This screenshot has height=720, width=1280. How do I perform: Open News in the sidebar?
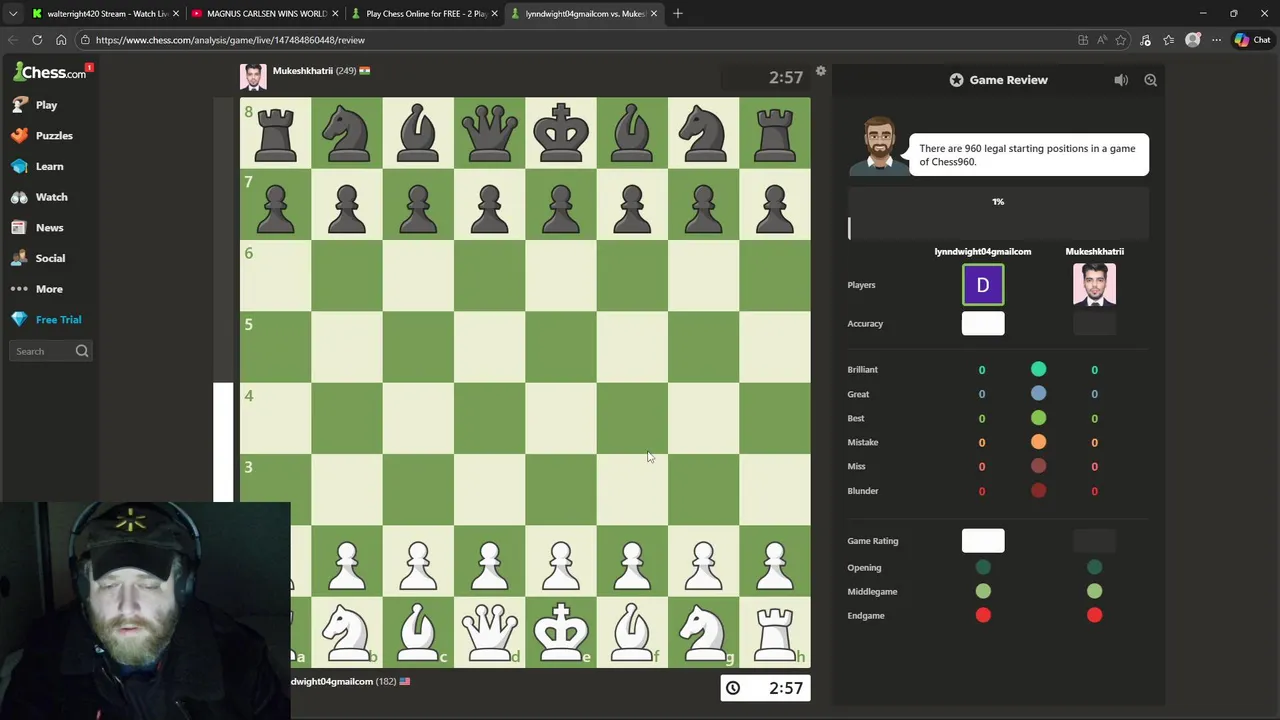tap(38, 228)
